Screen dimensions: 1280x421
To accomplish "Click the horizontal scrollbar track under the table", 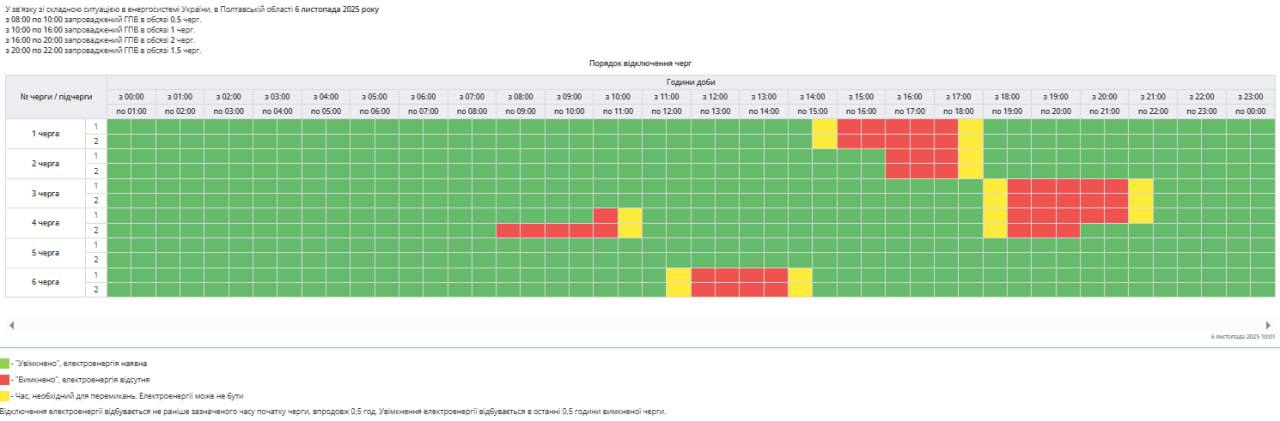I will point(640,325).
